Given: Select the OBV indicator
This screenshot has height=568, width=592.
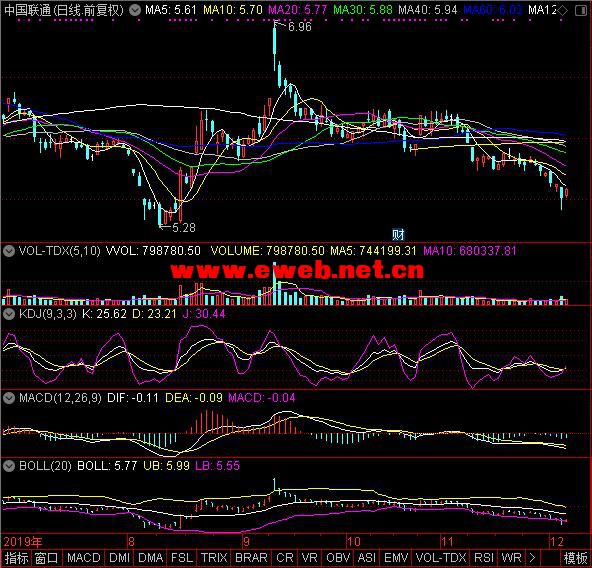Looking at the screenshot, I should point(338,558).
